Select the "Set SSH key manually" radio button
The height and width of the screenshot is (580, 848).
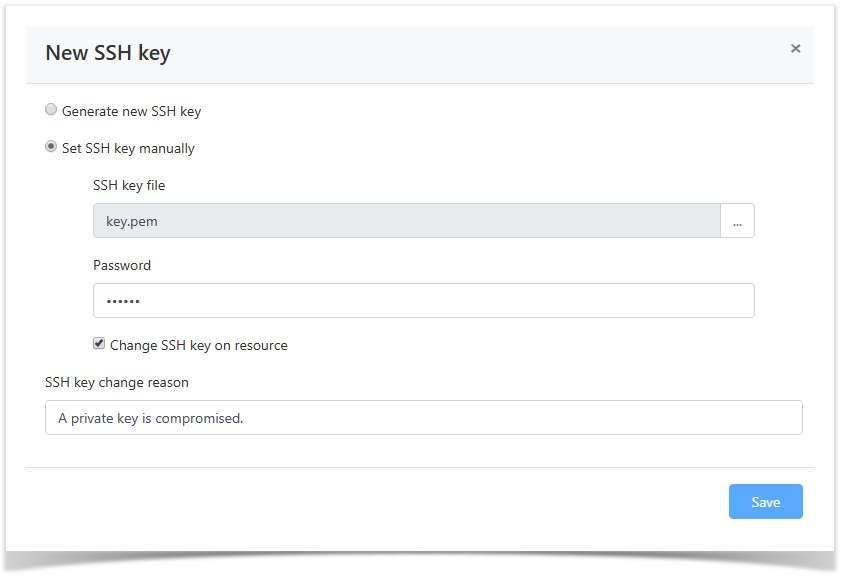[x=51, y=147]
